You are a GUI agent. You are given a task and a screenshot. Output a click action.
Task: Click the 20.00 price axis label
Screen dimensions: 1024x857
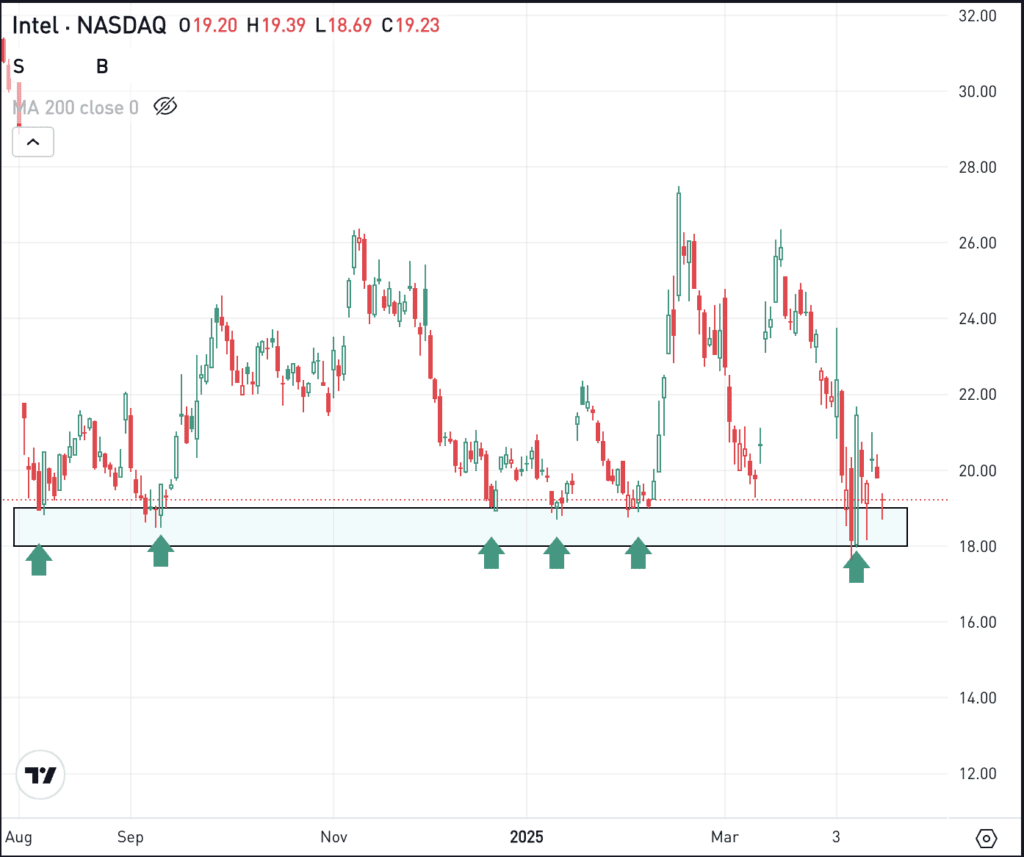coord(977,470)
